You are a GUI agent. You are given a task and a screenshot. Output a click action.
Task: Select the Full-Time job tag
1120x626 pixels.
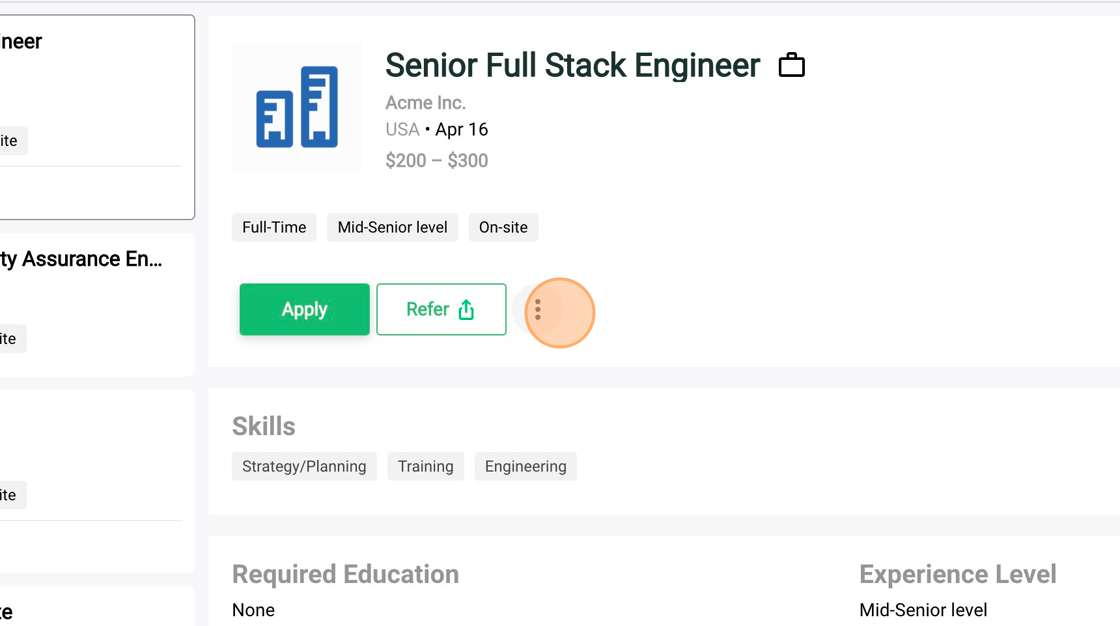(x=274, y=227)
